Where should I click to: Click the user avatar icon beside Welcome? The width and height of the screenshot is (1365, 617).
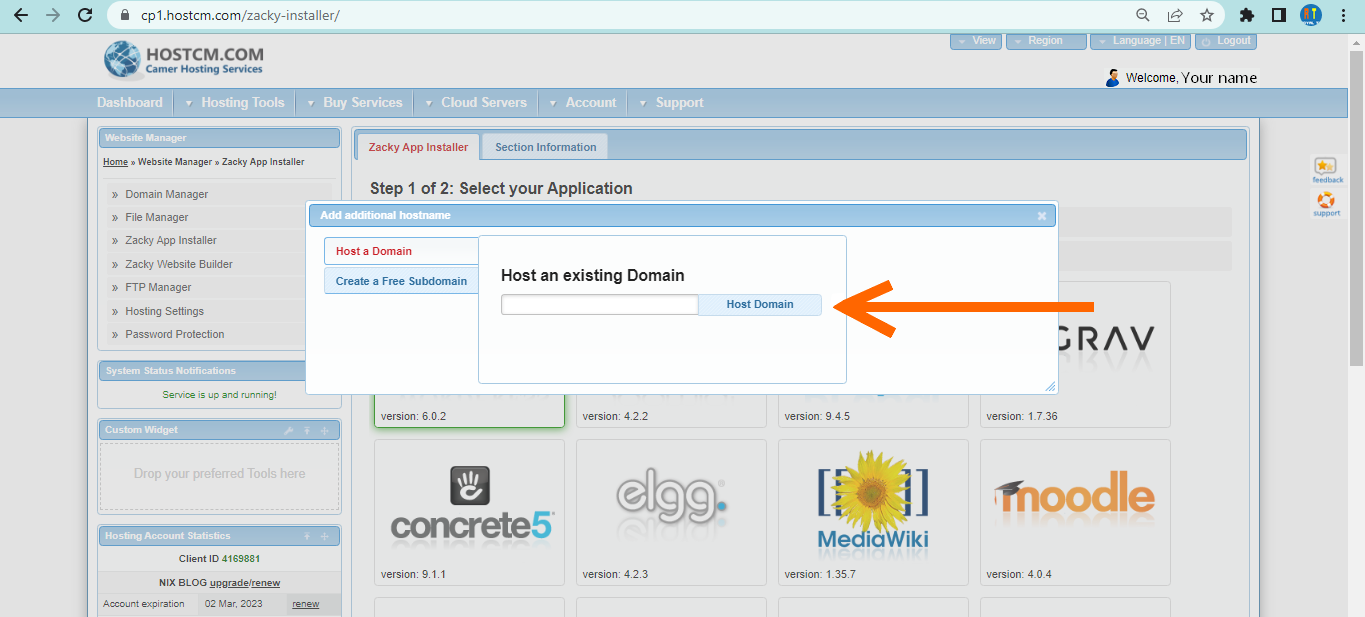point(1113,78)
